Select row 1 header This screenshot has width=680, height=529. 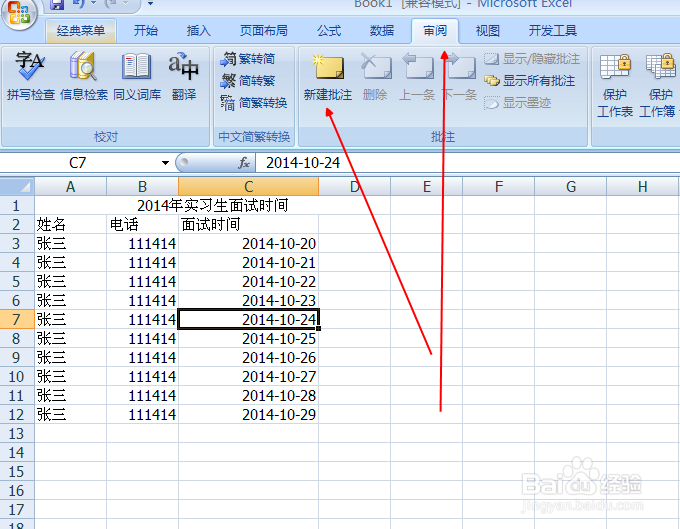17,206
